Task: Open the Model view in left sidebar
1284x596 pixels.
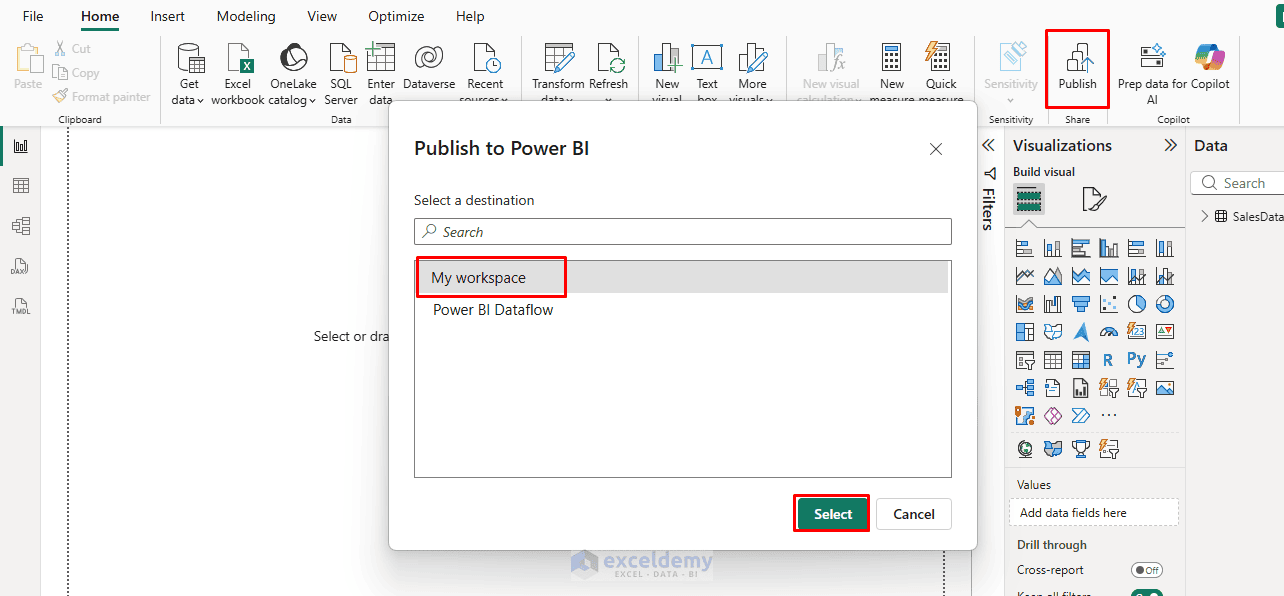Action: point(20,226)
